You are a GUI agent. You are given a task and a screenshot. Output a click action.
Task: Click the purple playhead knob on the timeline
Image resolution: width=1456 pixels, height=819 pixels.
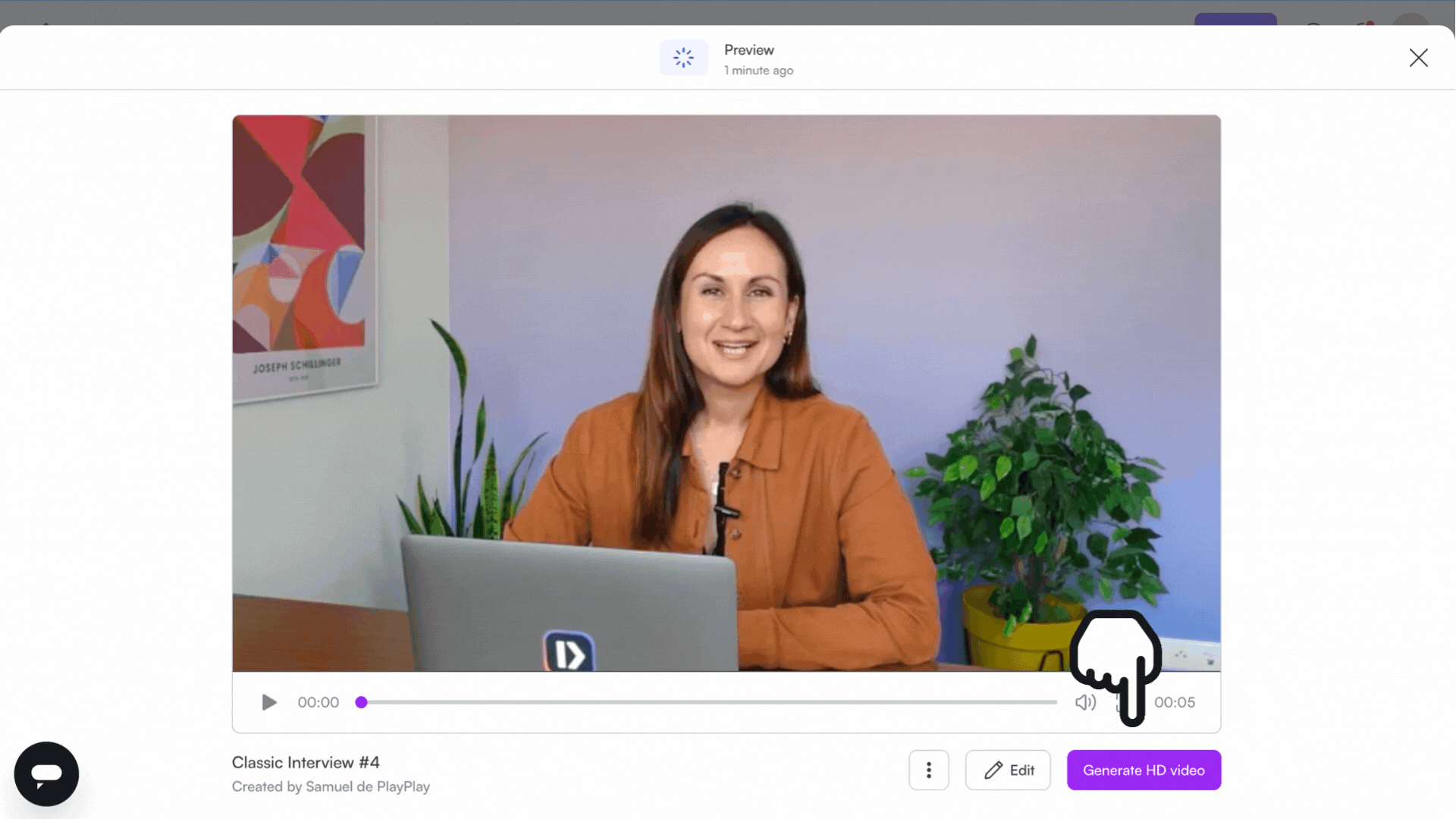coord(362,702)
